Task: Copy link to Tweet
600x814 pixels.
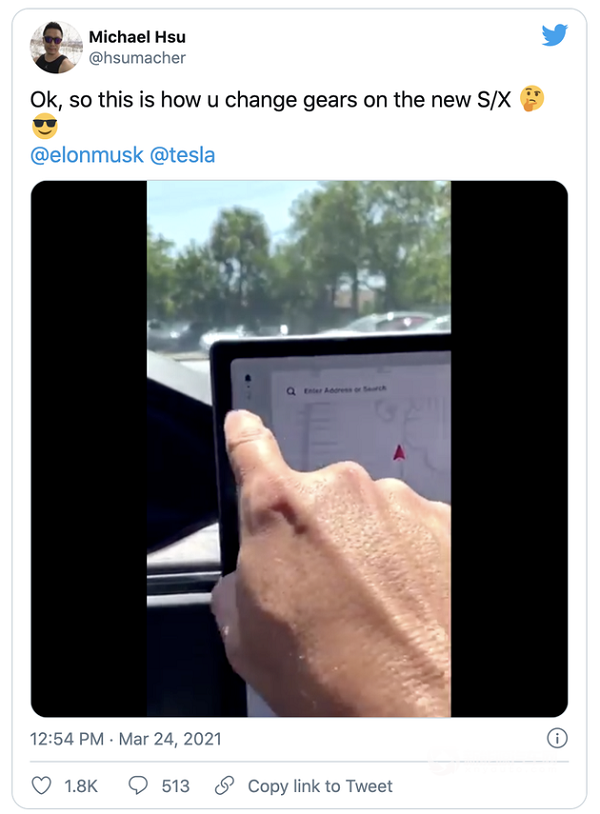Action: (320, 786)
